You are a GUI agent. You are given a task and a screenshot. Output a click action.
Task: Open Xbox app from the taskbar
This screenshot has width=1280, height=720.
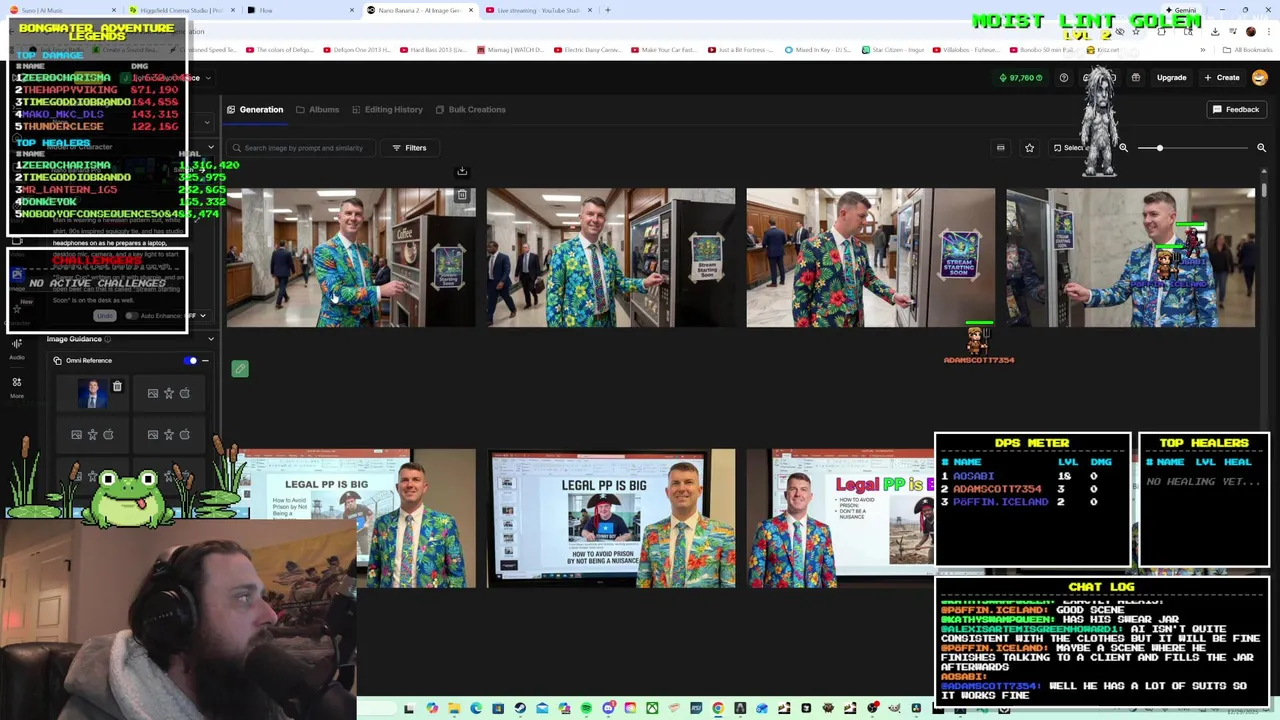[652, 709]
